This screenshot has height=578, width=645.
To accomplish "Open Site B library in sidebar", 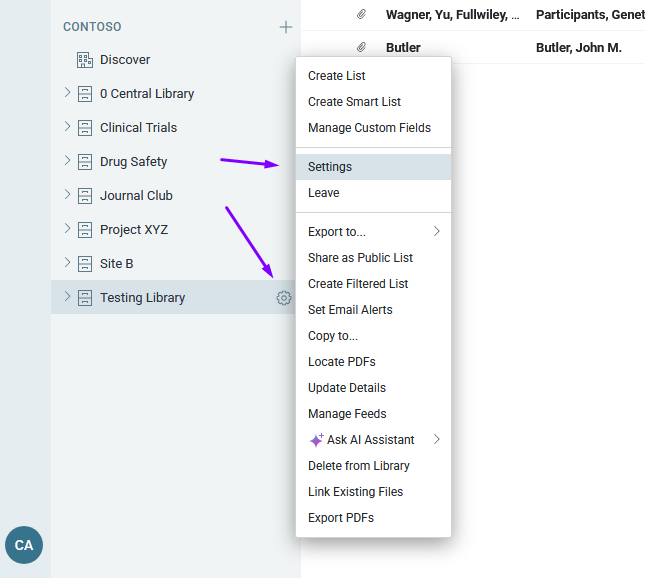I will click(116, 264).
